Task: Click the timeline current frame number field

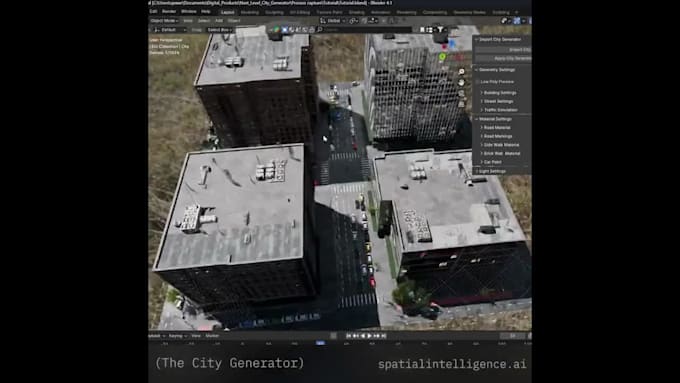Action: pos(512,336)
